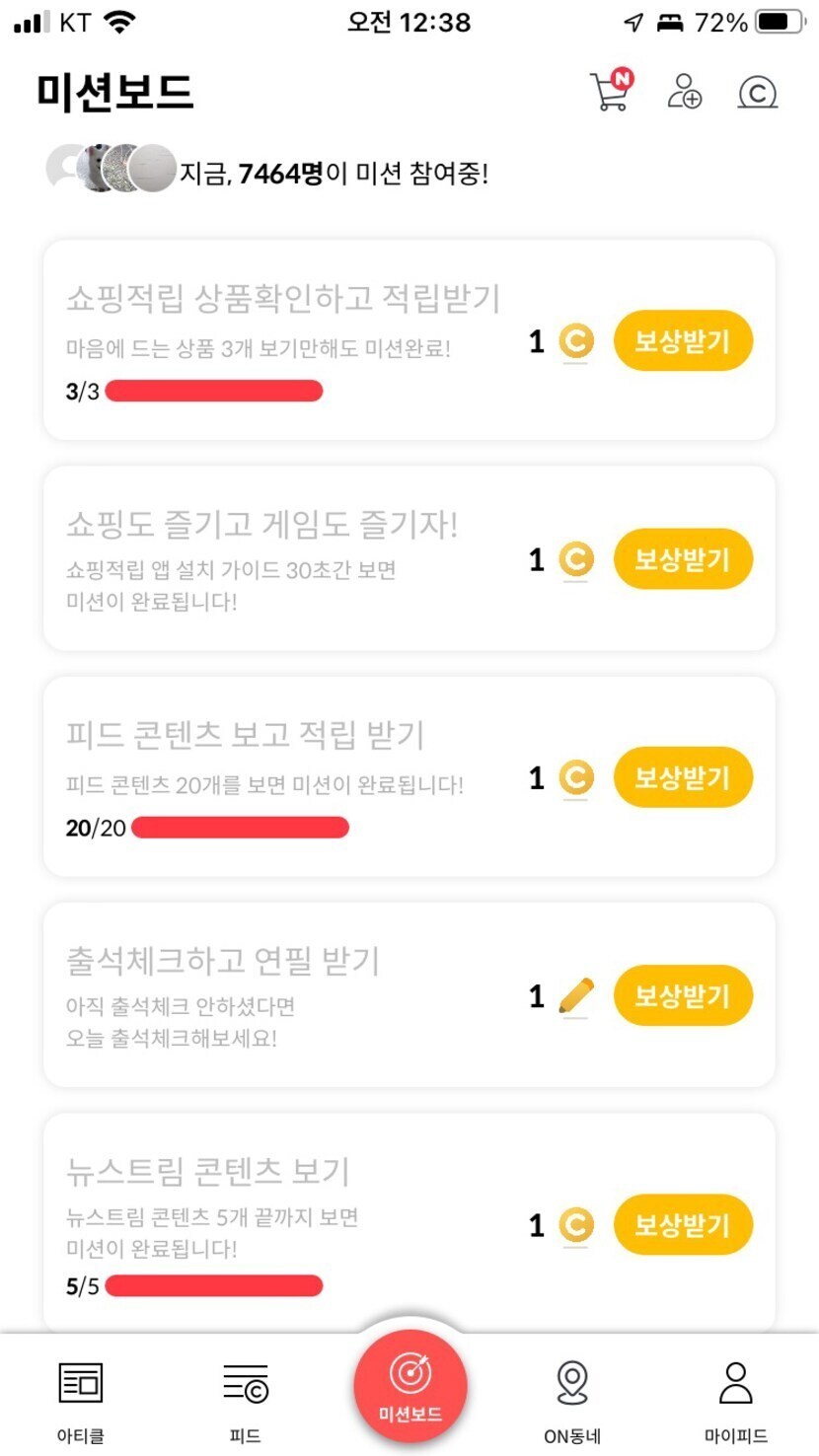Image resolution: width=819 pixels, height=1456 pixels.
Task: Claim reward for 뉴스트림 콘텐츠 보기
Action: 683,1225
